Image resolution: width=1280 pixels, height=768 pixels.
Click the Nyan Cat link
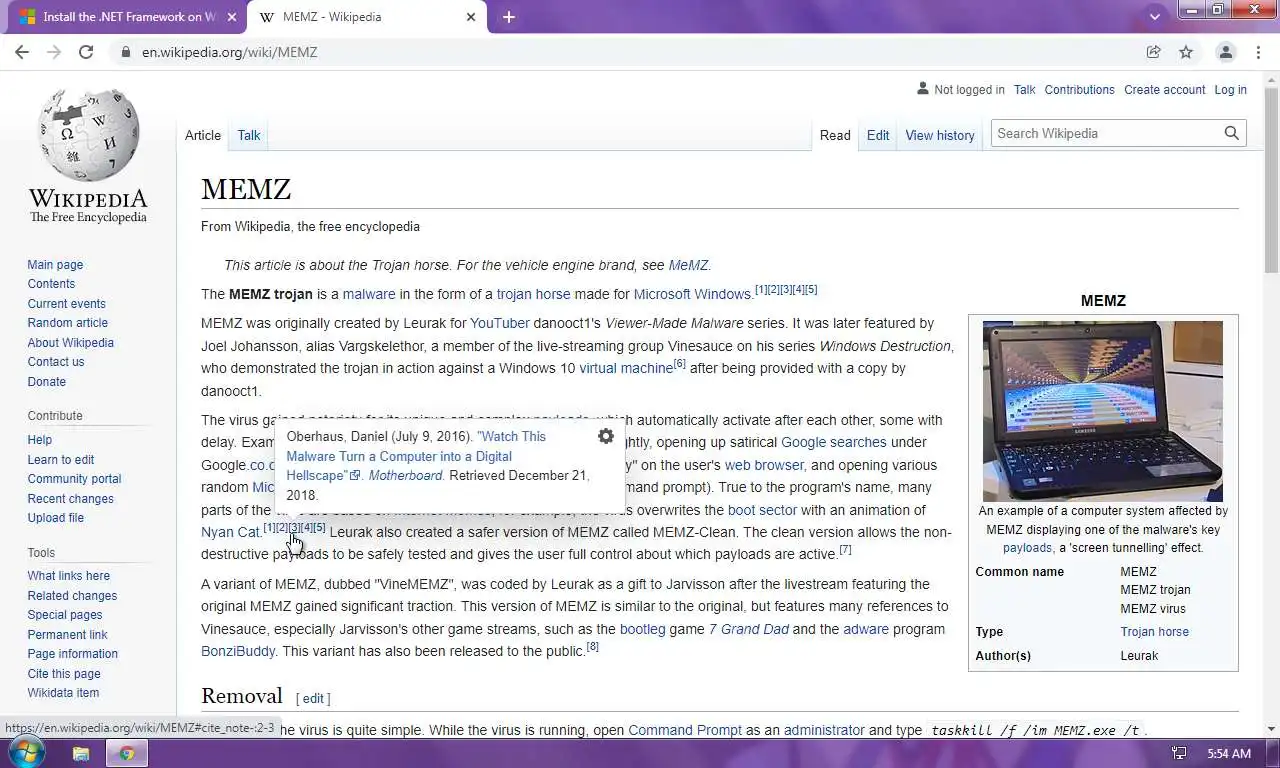[x=231, y=532]
